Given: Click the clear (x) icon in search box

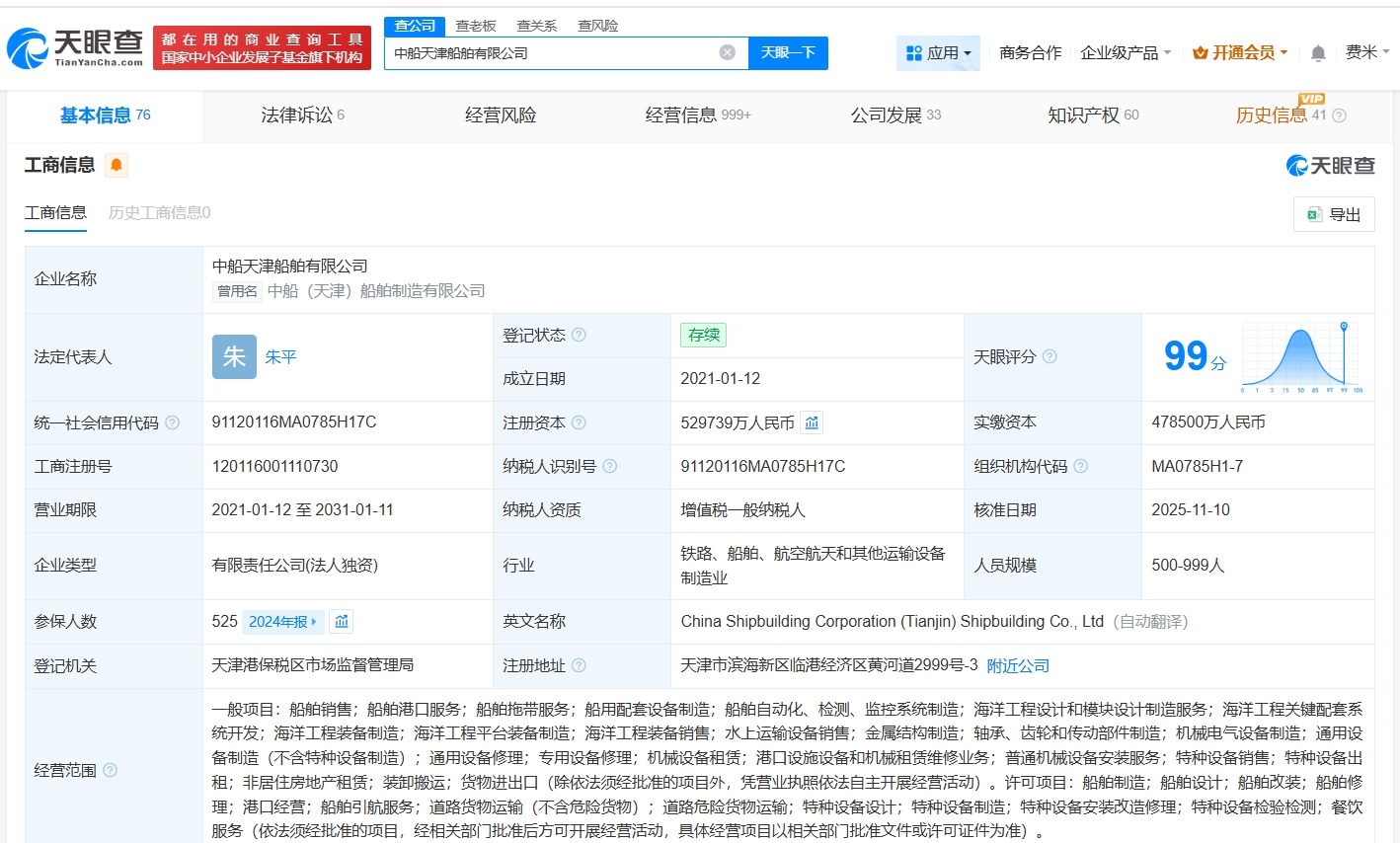Looking at the screenshot, I should coord(727,51).
